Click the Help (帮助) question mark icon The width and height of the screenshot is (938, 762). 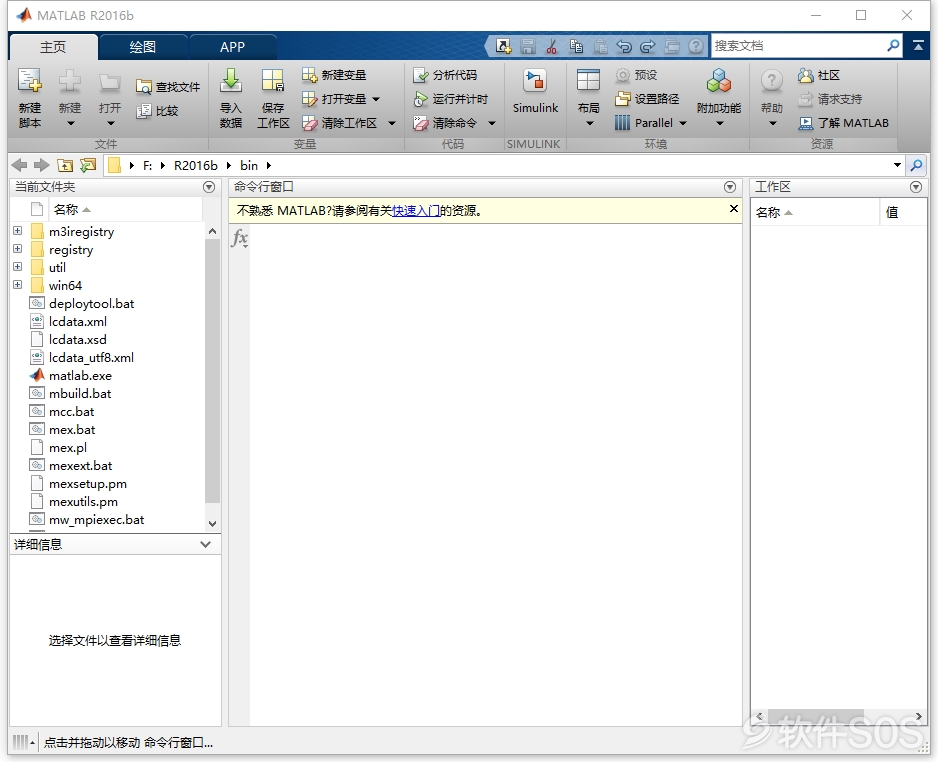pos(772,81)
